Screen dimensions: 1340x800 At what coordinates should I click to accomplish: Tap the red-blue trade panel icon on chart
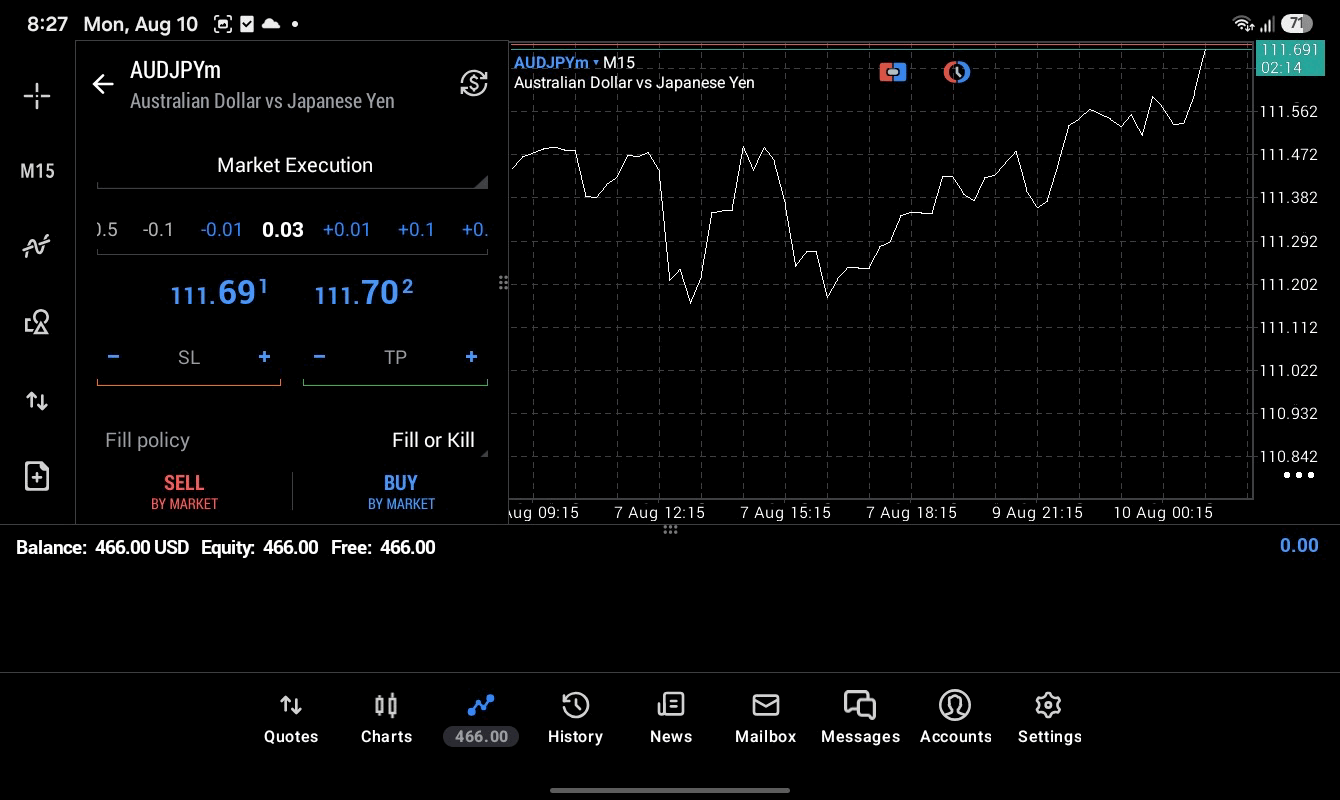click(893, 72)
